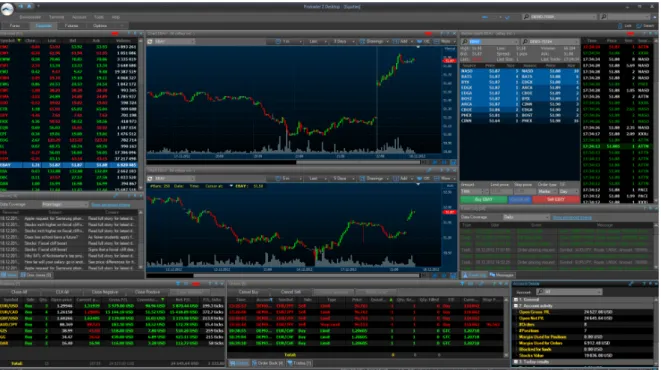This screenshot has width=661, height=370.
Task: Open Data Coverage dropdown in news panel
Action: point(65,205)
